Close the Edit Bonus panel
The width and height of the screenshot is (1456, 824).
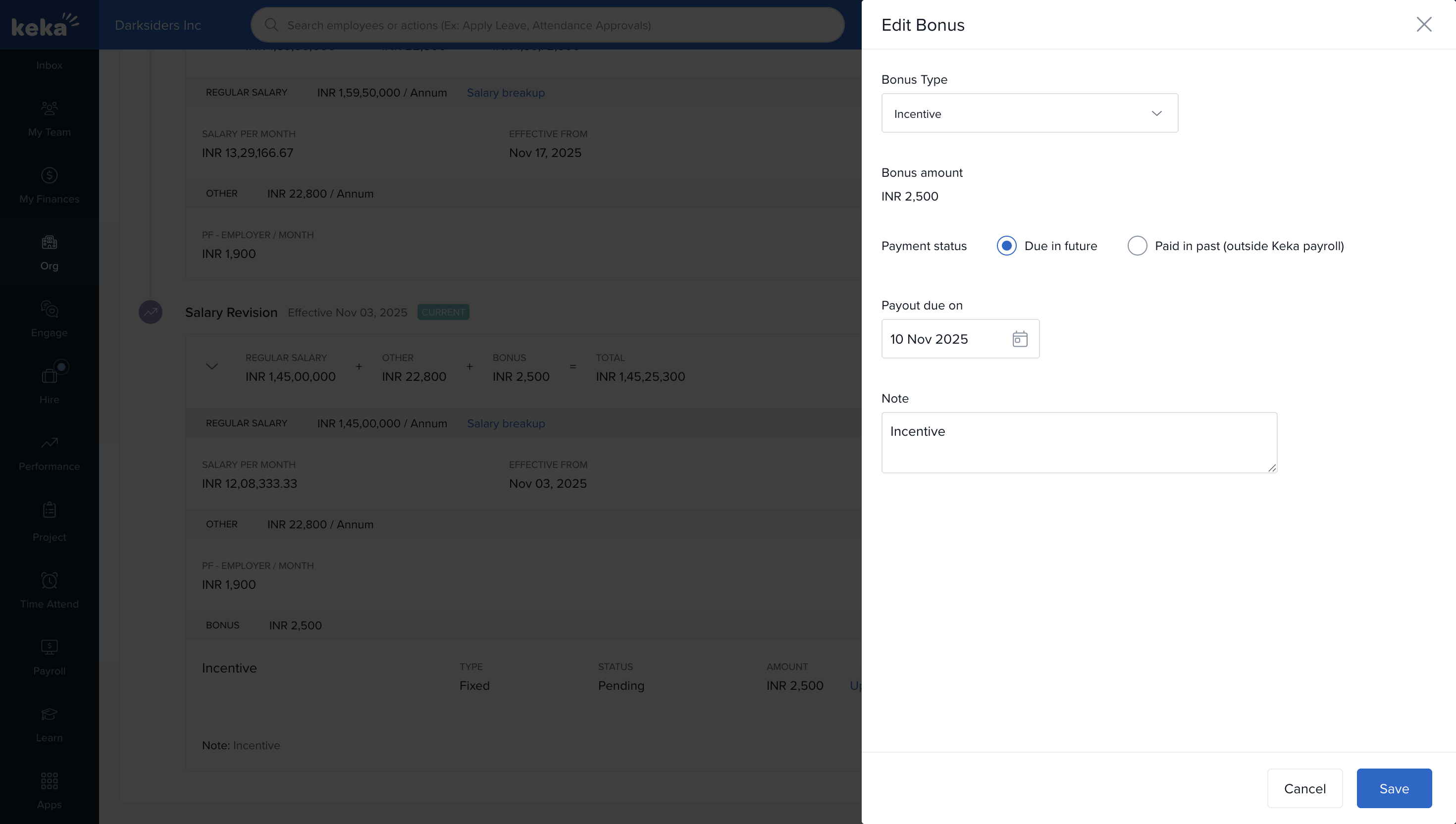[1424, 24]
